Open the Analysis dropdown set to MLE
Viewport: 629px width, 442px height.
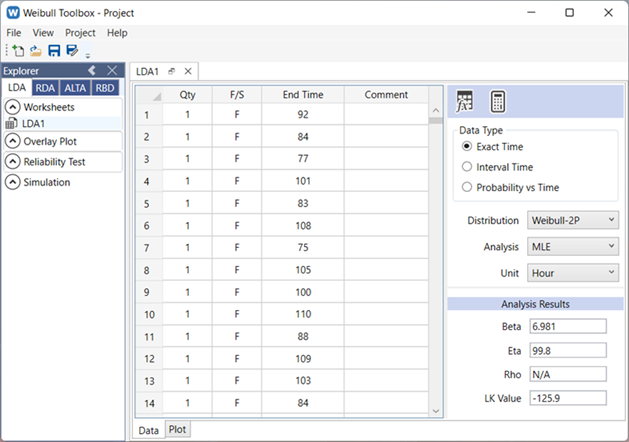pyautogui.click(x=572, y=246)
